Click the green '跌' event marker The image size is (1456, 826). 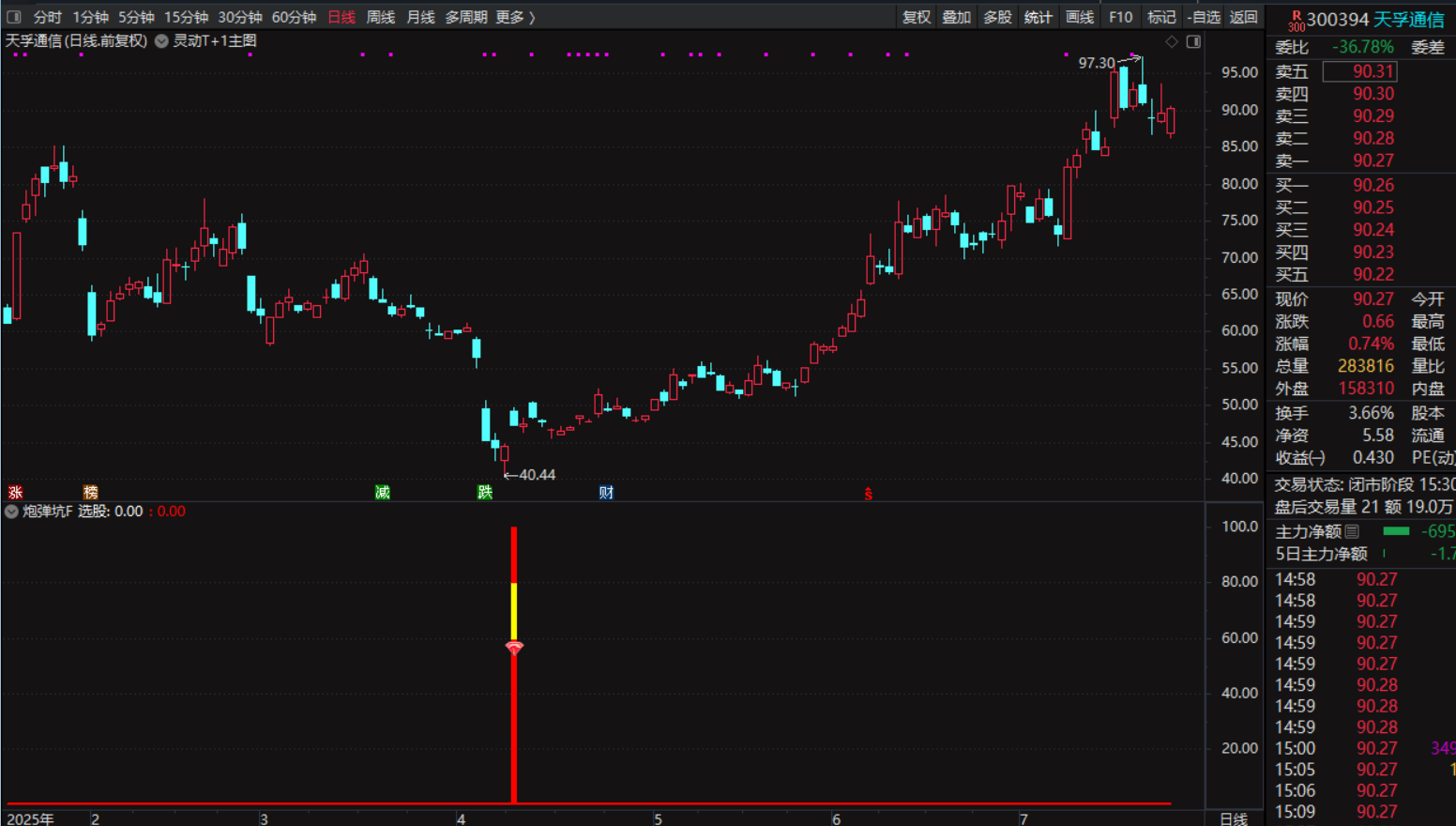click(484, 492)
